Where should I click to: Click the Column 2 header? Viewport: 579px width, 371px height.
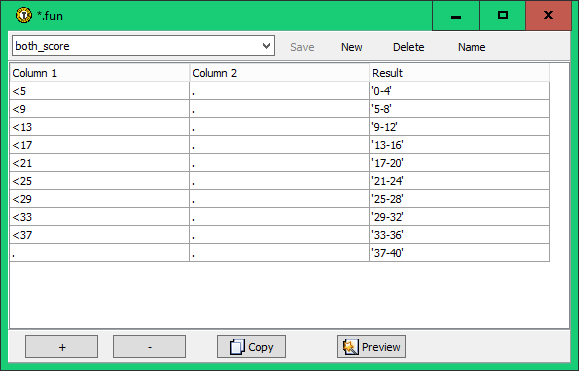280,73
